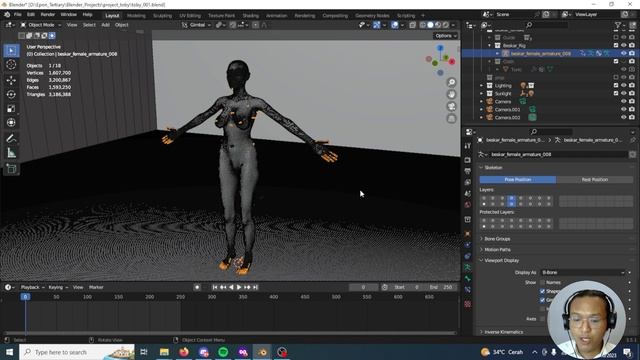640x360 pixels.
Task: Open the Edit menu
Action: coord(31,14)
